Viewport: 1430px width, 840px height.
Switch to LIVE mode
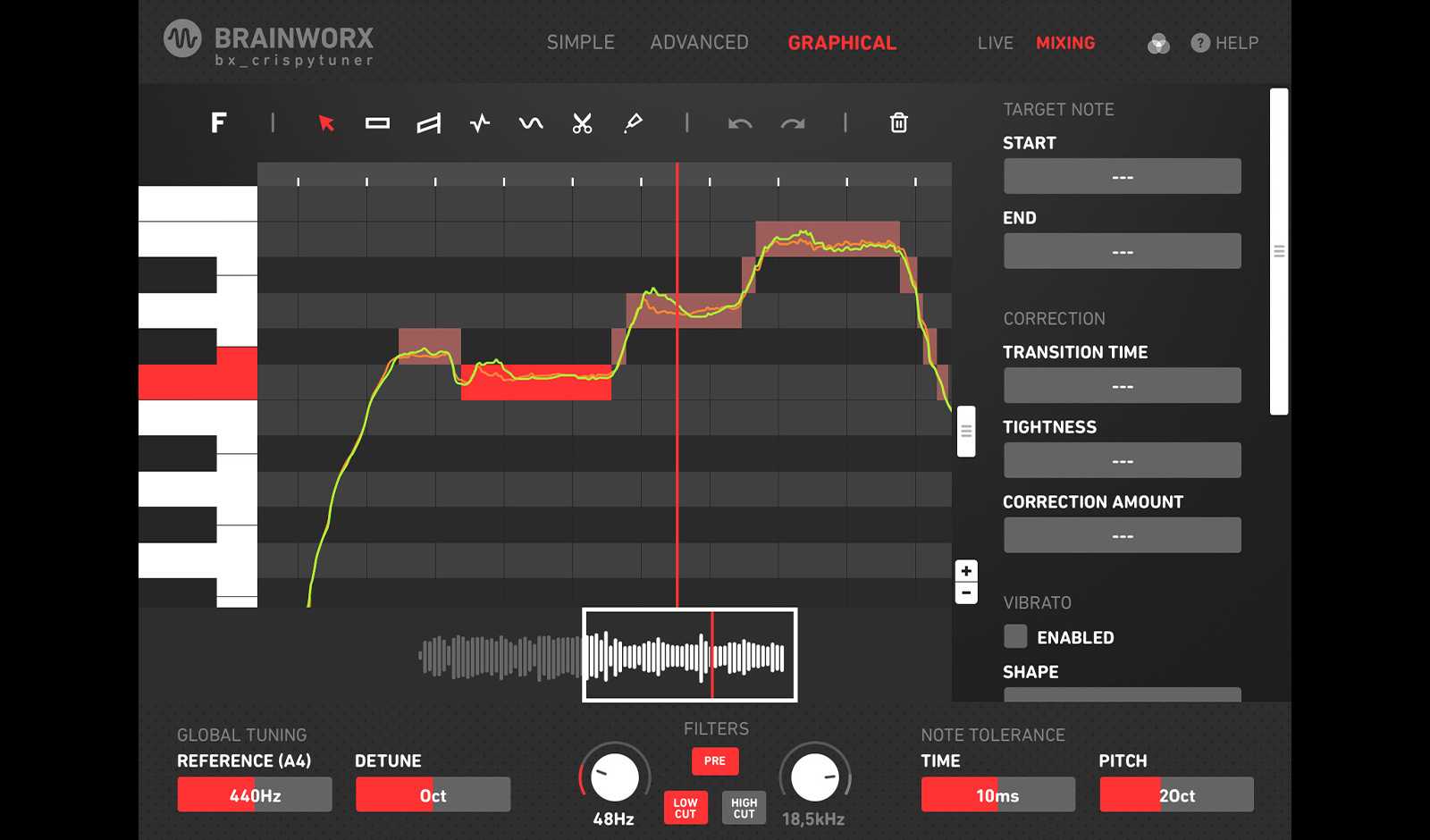(995, 42)
